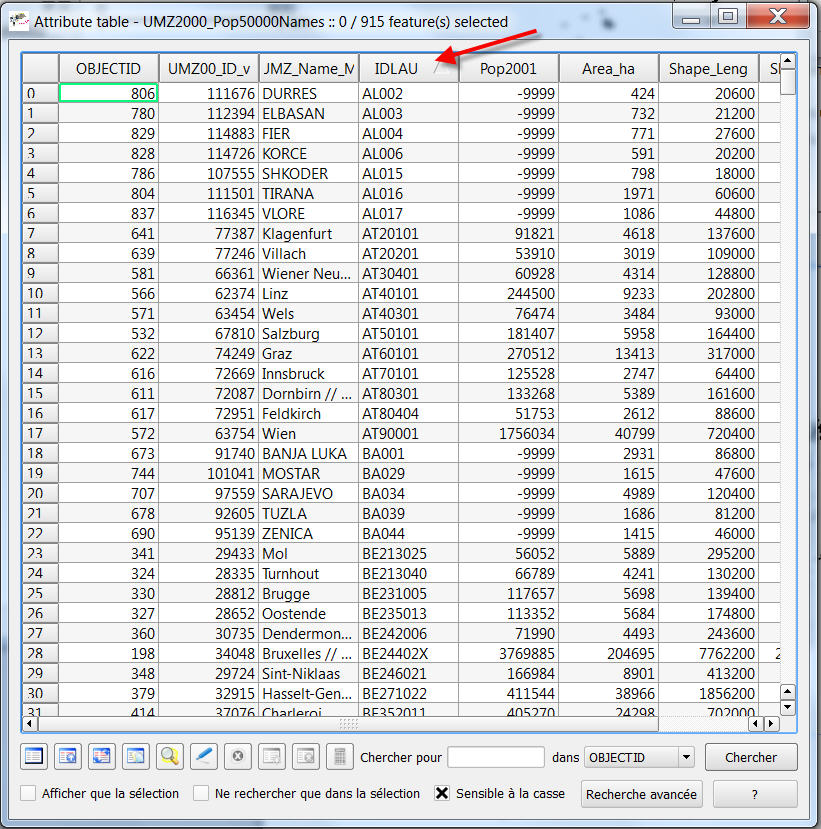Click the Unselect all icon in toolbar
This screenshot has width=821, height=829.
34,757
